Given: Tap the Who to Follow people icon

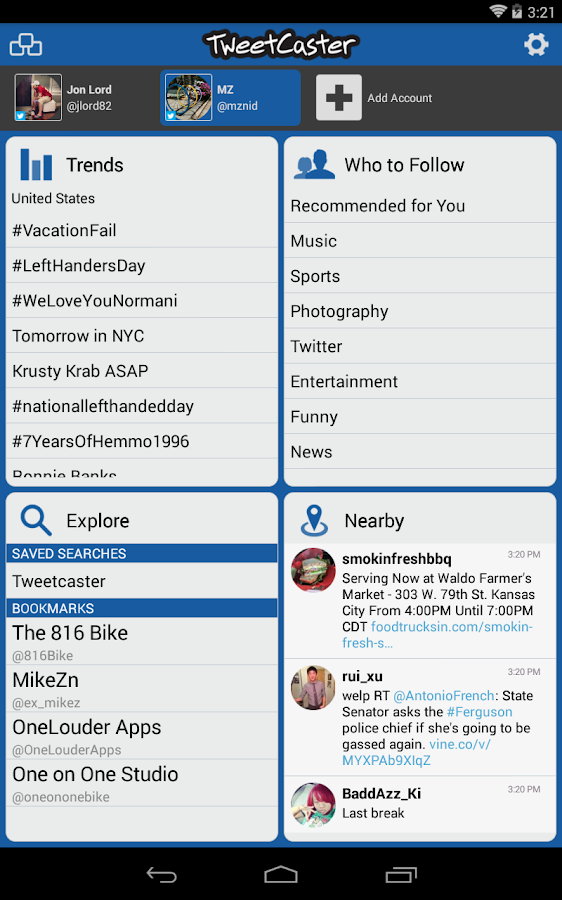Looking at the screenshot, I should 313,165.
